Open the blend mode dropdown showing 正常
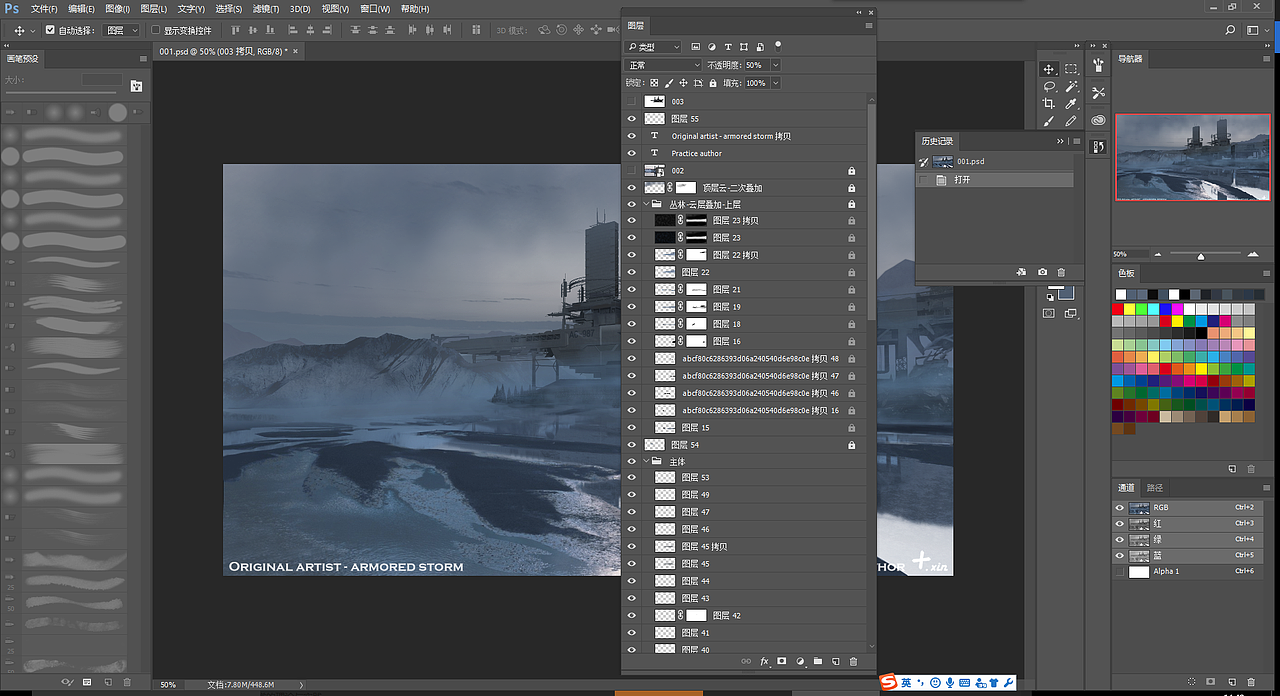The image size is (1280, 696). (x=663, y=65)
